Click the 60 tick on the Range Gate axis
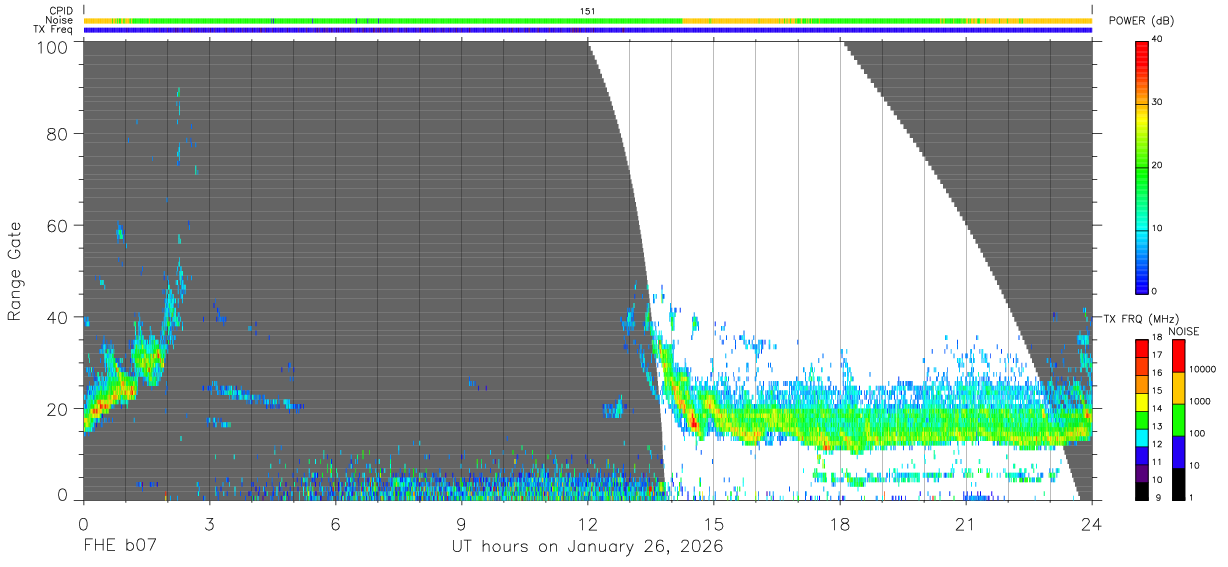Viewport: 1228px width, 567px height. coord(58,226)
